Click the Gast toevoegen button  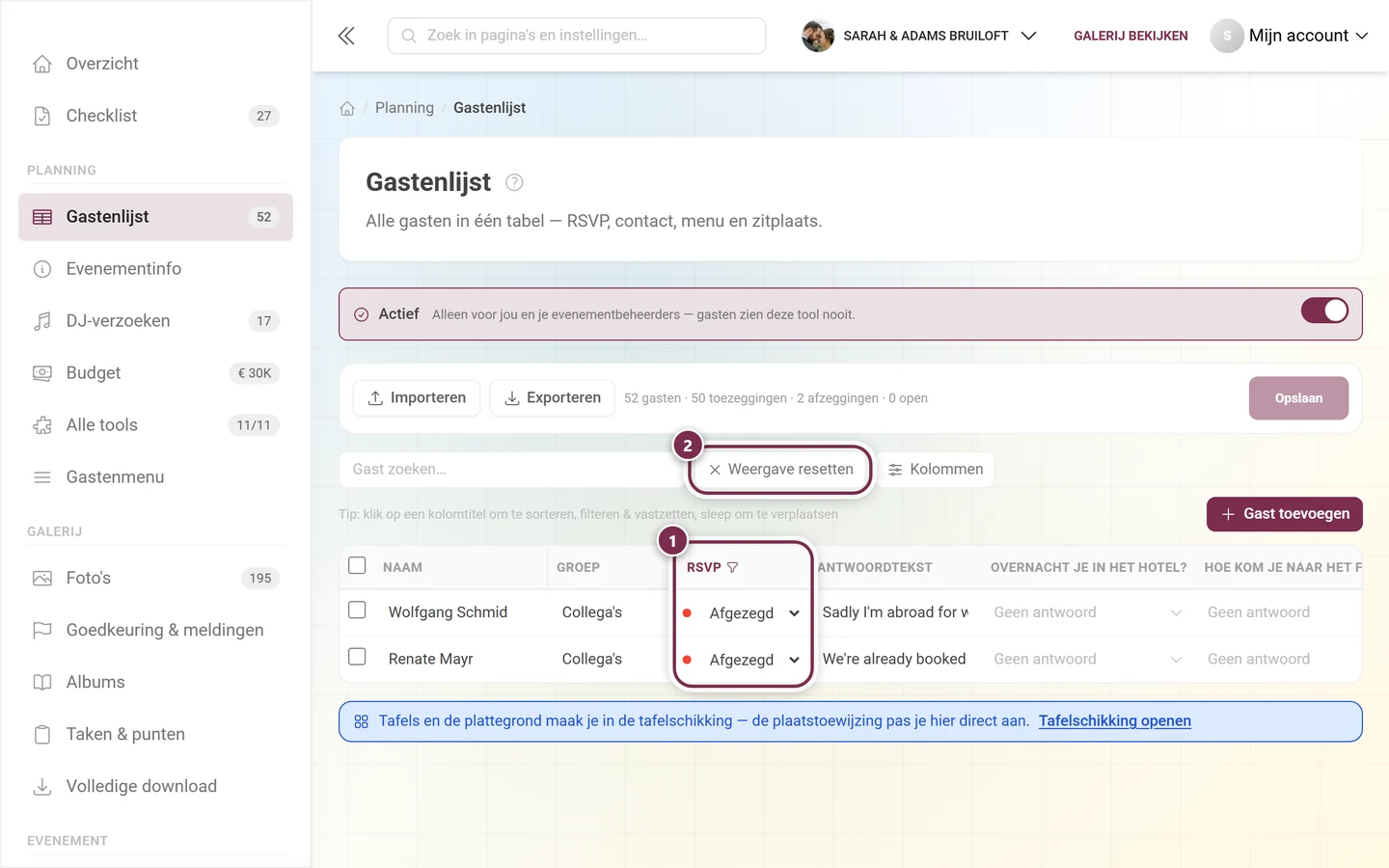pyautogui.click(x=1285, y=514)
